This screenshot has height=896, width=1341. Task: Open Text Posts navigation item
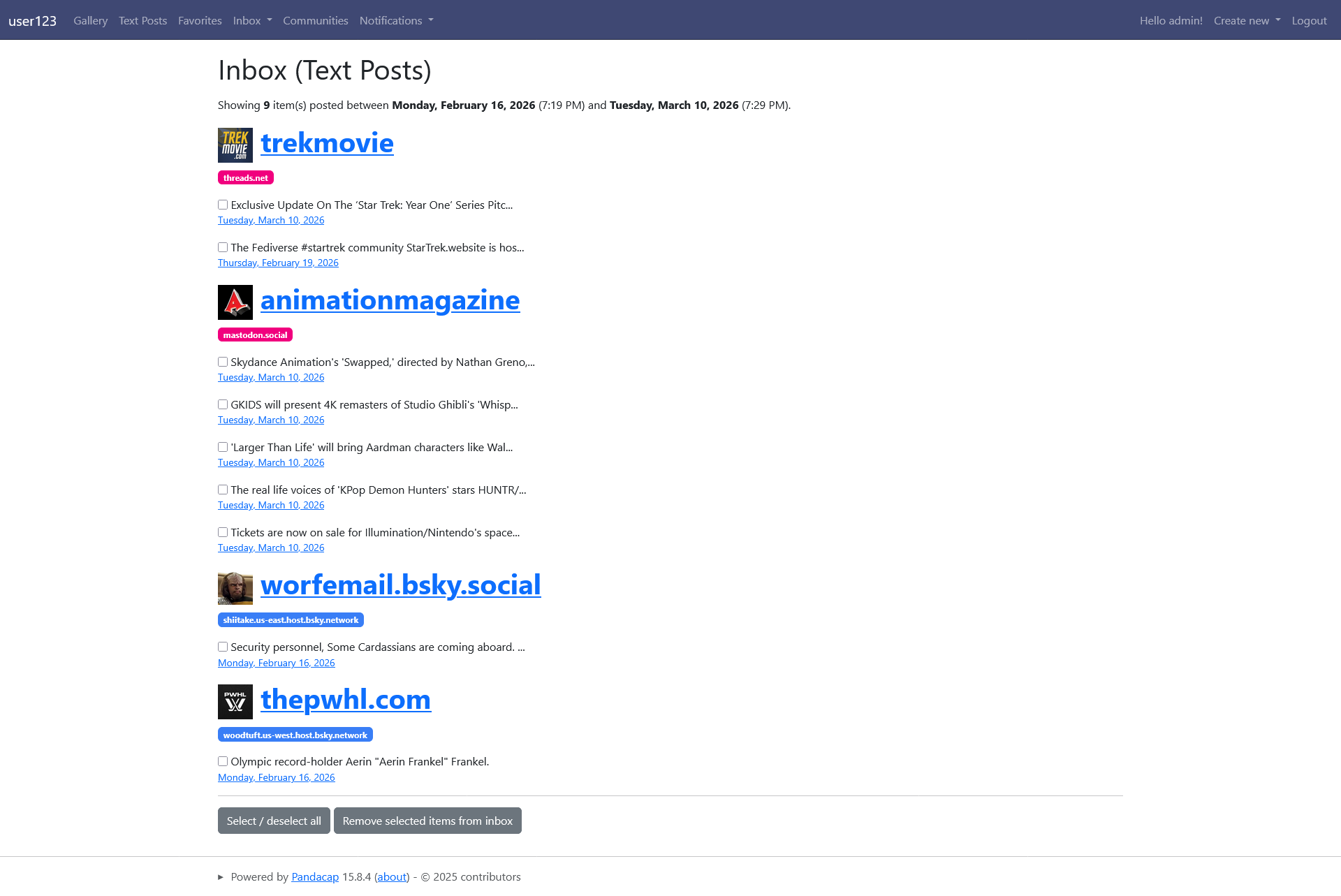pos(143,20)
